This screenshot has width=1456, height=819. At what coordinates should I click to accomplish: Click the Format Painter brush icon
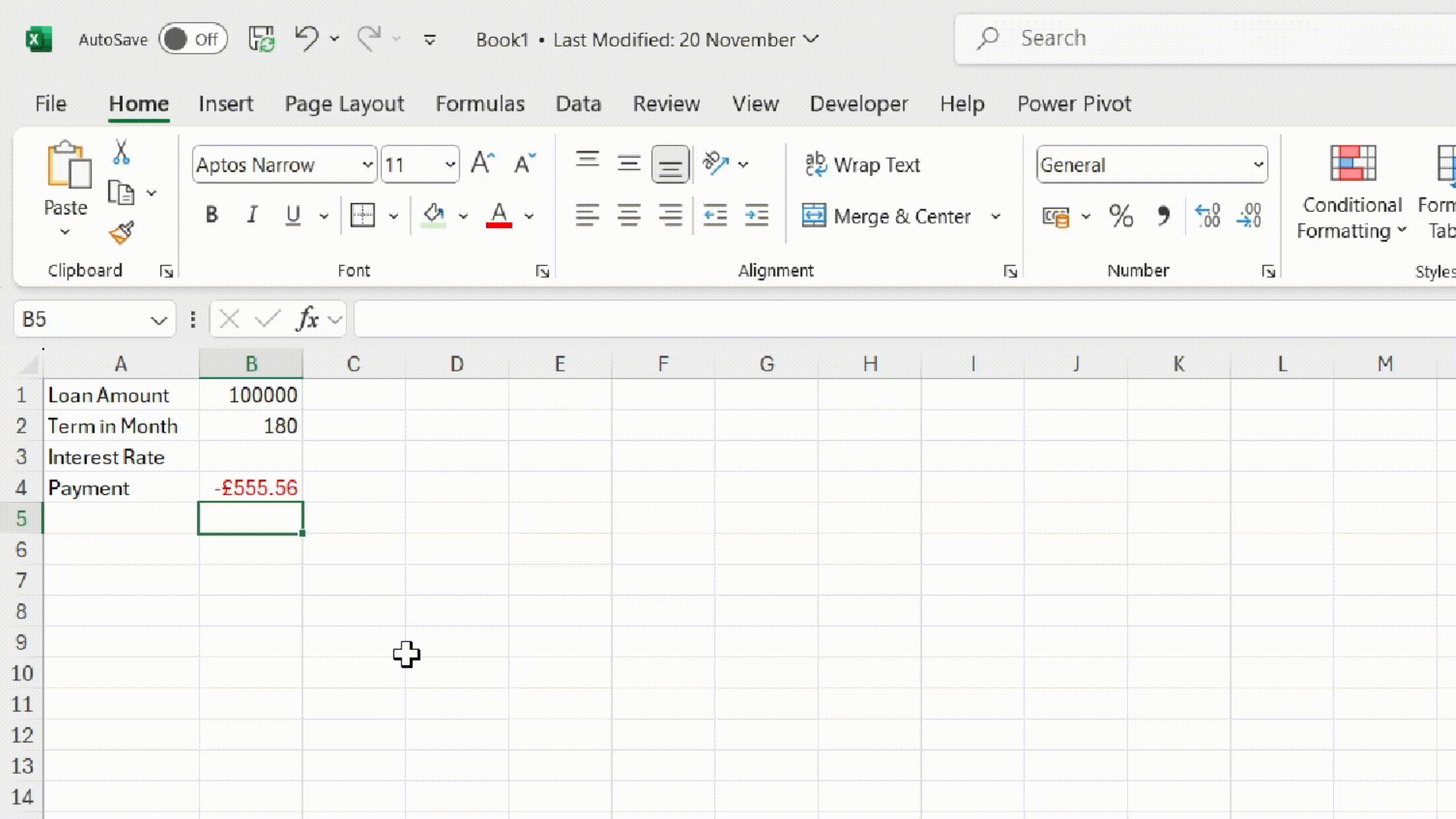(121, 232)
